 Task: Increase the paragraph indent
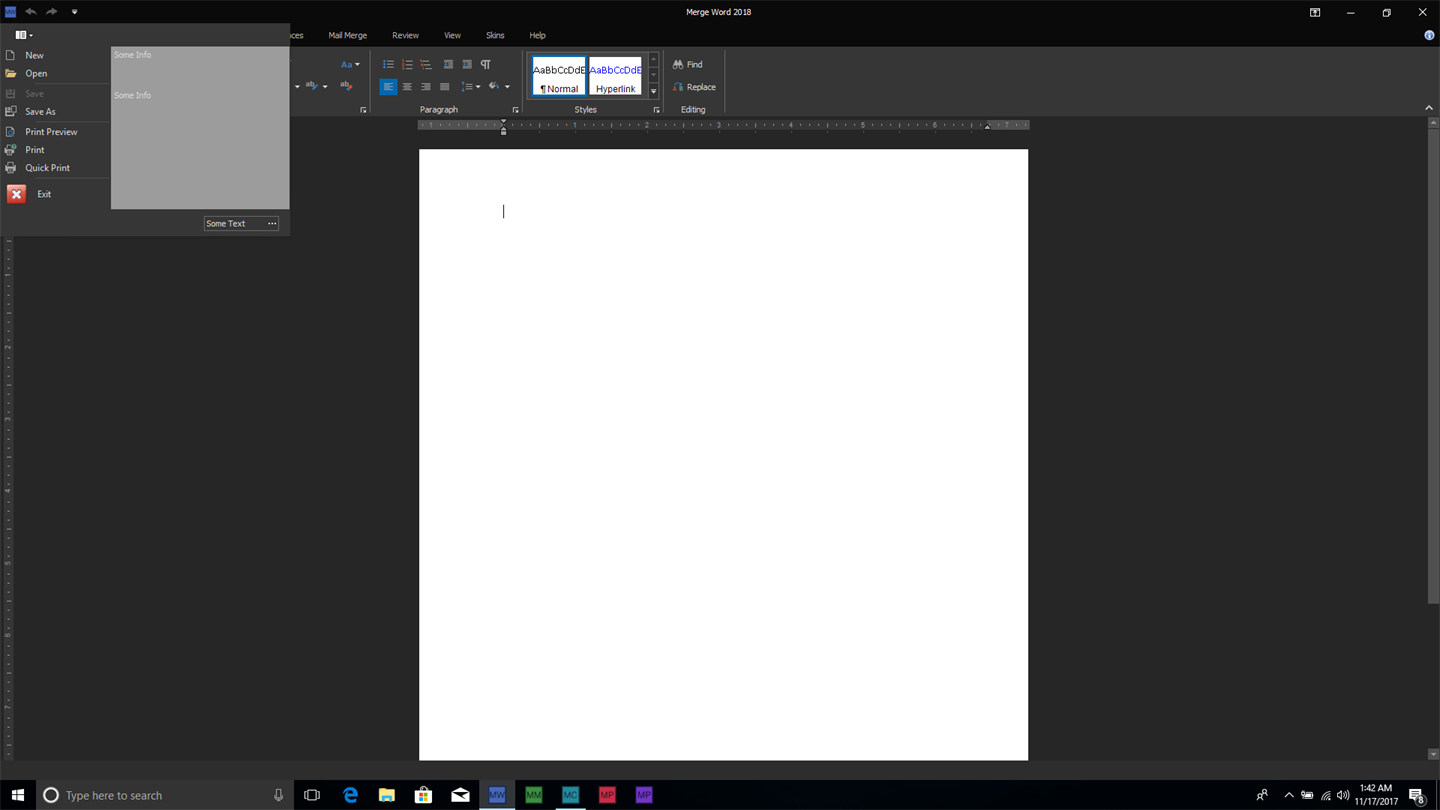coord(467,65)
